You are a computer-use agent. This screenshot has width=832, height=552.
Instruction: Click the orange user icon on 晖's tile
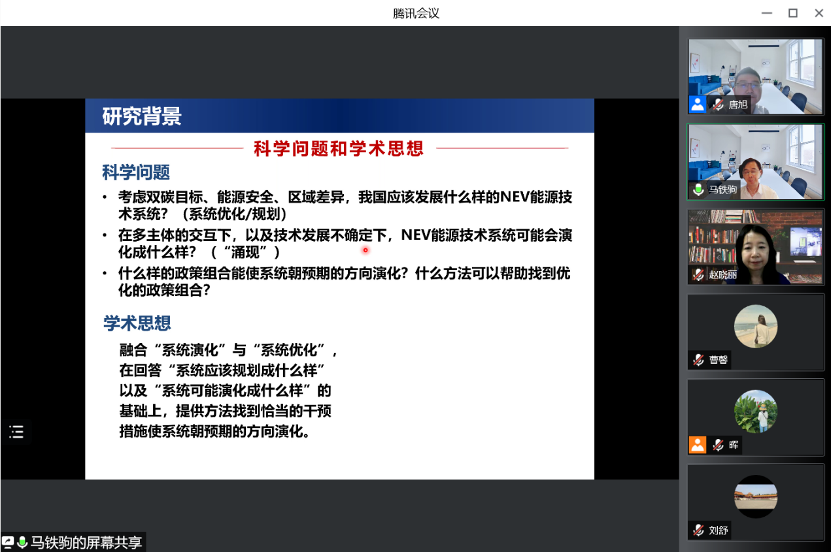697,445
